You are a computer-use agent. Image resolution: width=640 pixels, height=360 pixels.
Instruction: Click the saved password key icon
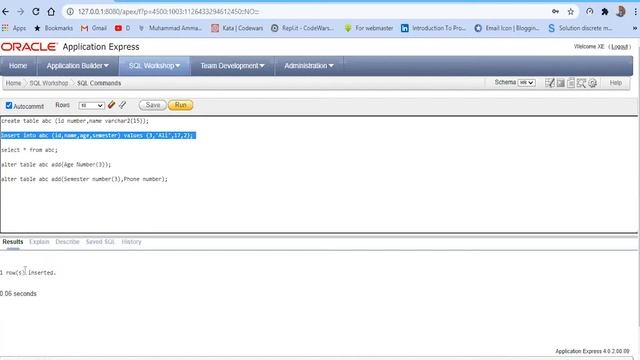coord(555,12)
